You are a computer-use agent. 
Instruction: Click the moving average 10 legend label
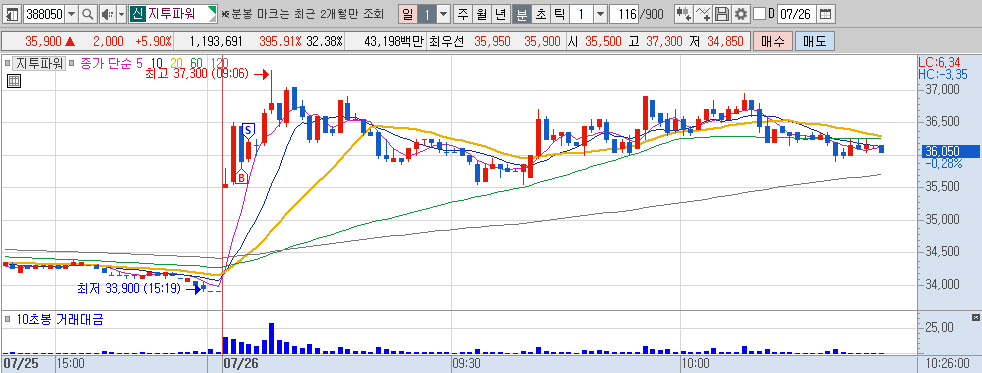coord(157,63)
